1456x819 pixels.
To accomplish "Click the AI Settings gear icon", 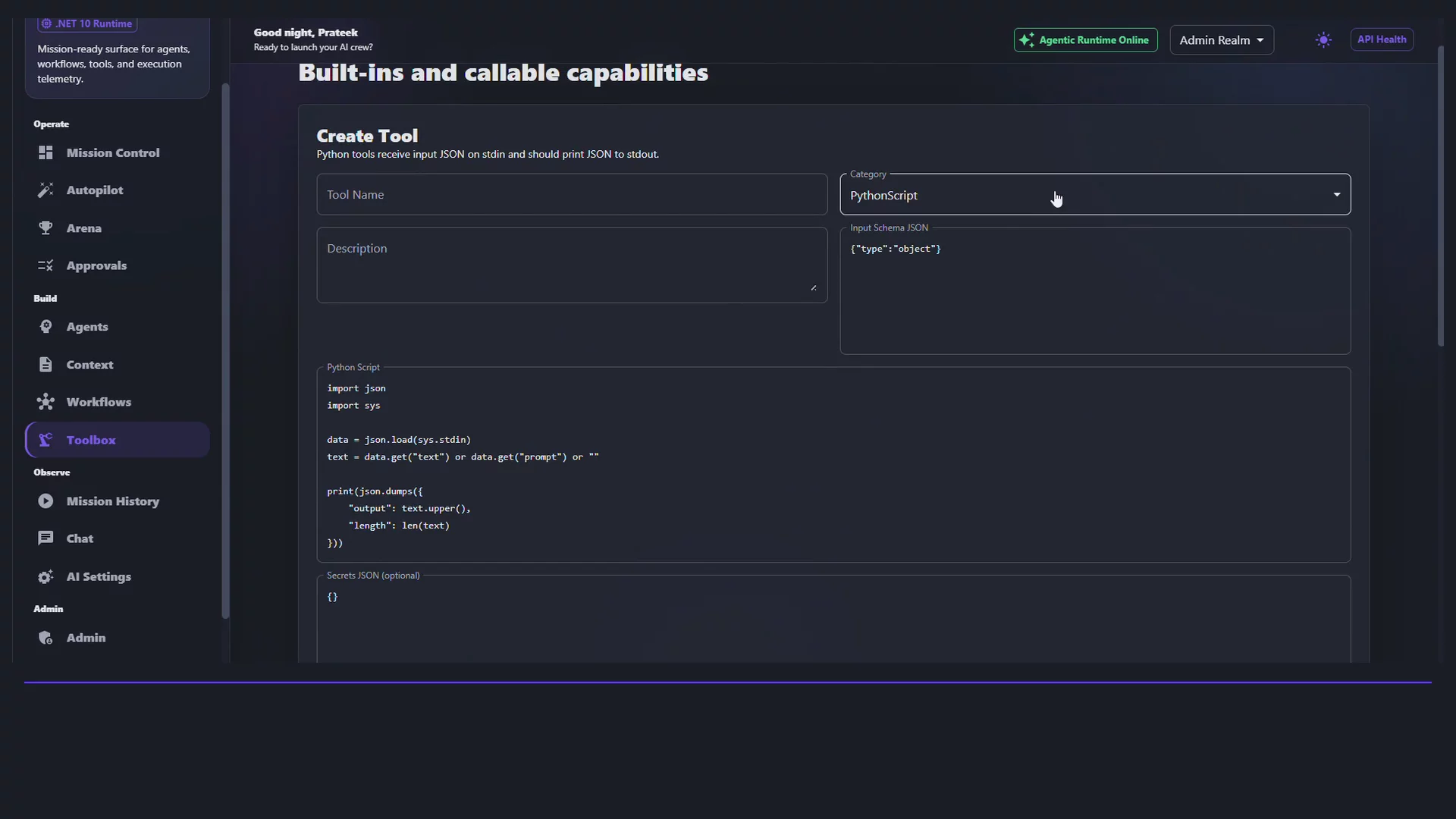I will pyautogui.click(x=45, y=577).
